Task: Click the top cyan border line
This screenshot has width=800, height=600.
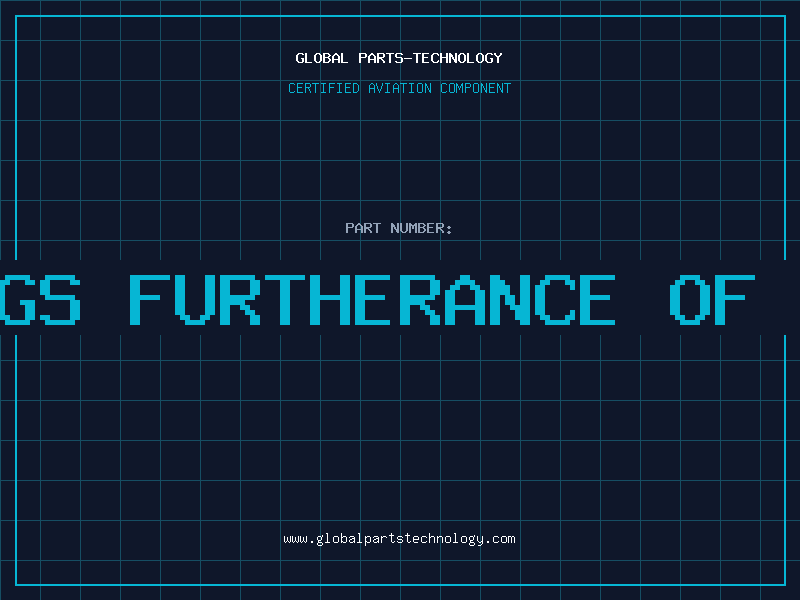Action: 401,16
